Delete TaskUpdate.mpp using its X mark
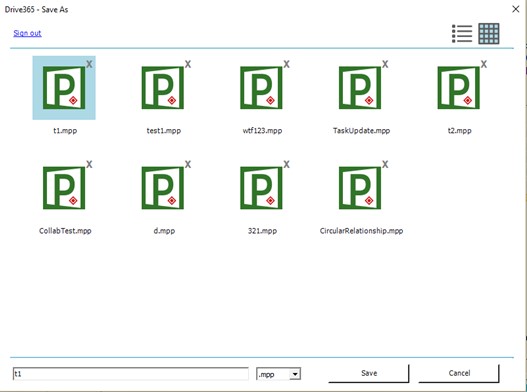The width and height of the screenshot is (527, 392). click(385, 64)
